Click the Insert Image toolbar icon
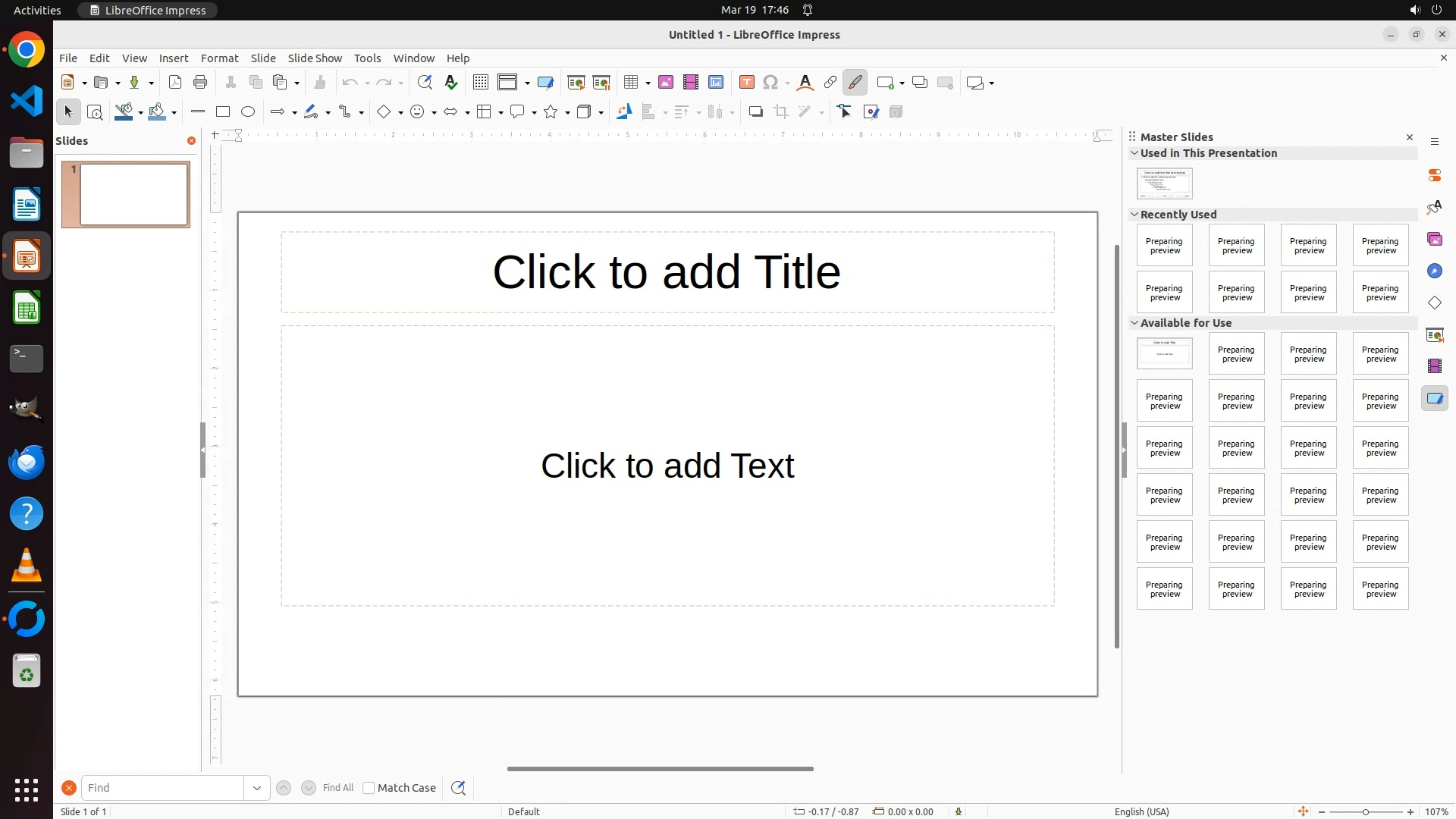The width and height of the screenshot is (1456, 819). [666, 83]
